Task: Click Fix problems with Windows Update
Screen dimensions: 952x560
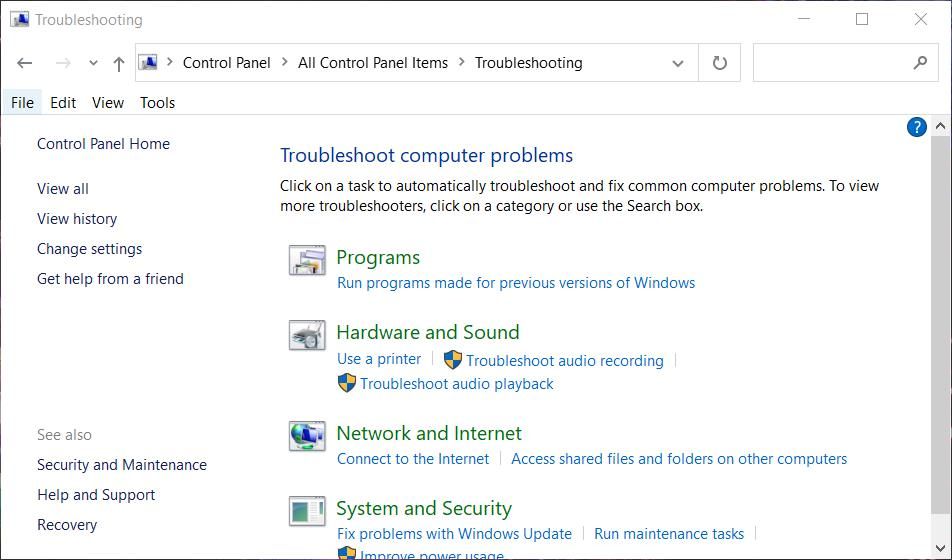Action: (454, 534)
